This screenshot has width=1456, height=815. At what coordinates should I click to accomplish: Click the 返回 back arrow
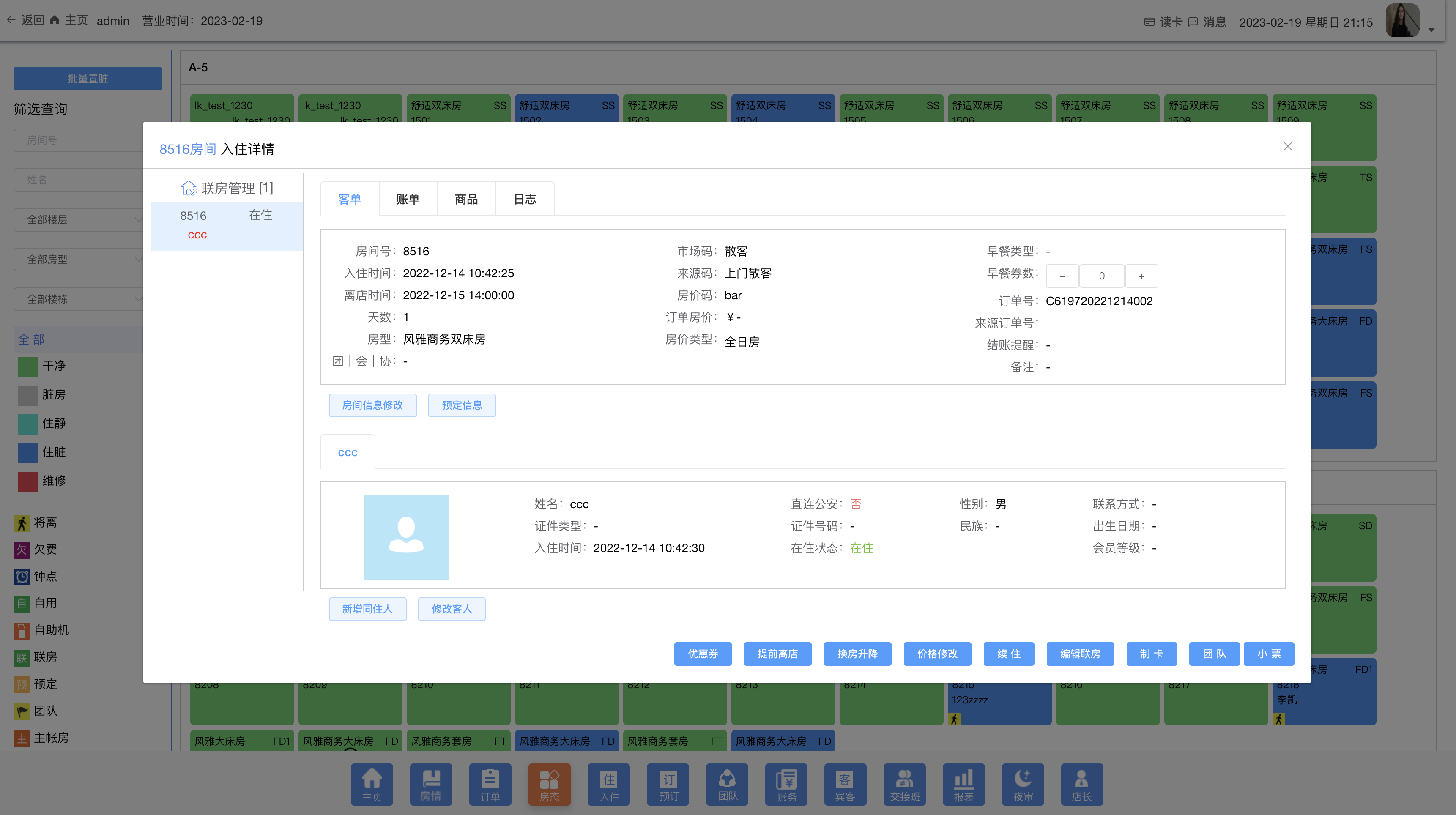pos(11,20)
